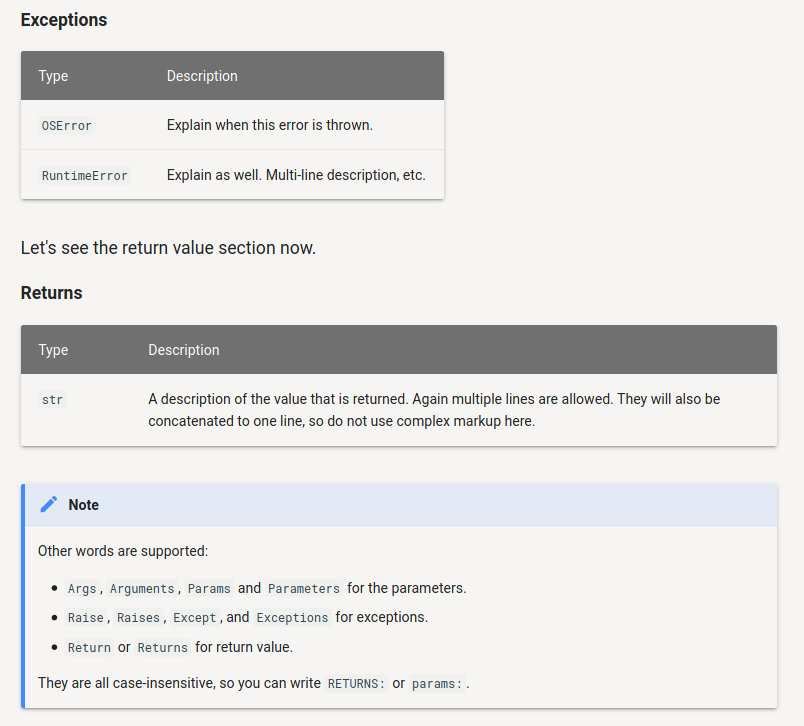Click the Description header in Returns table
The width and height of the screenshot is (804, 726).
pos(184,350)
